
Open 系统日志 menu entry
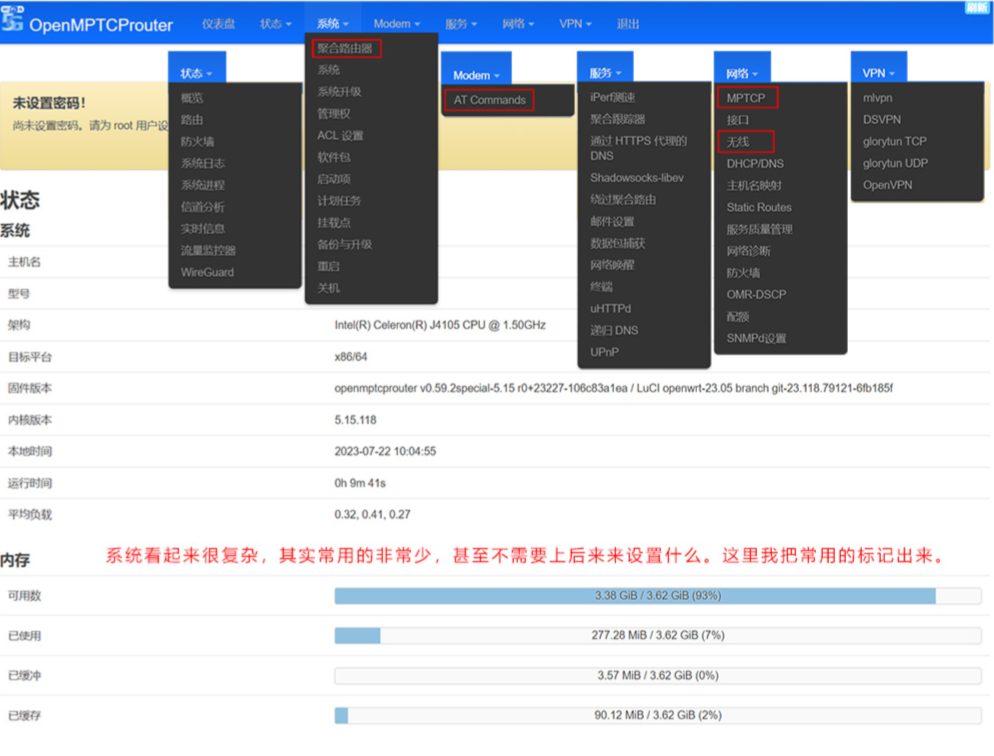tap(203, 163)
